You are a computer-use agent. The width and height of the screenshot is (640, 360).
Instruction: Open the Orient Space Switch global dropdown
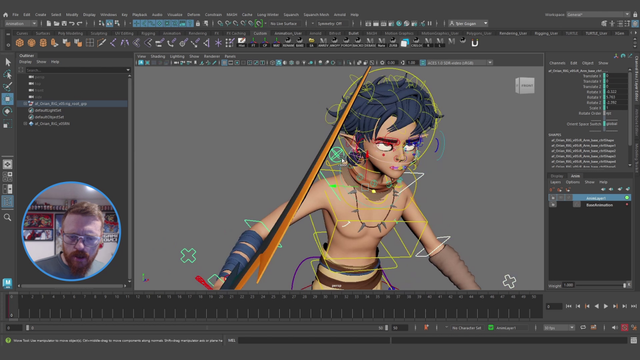611,124
